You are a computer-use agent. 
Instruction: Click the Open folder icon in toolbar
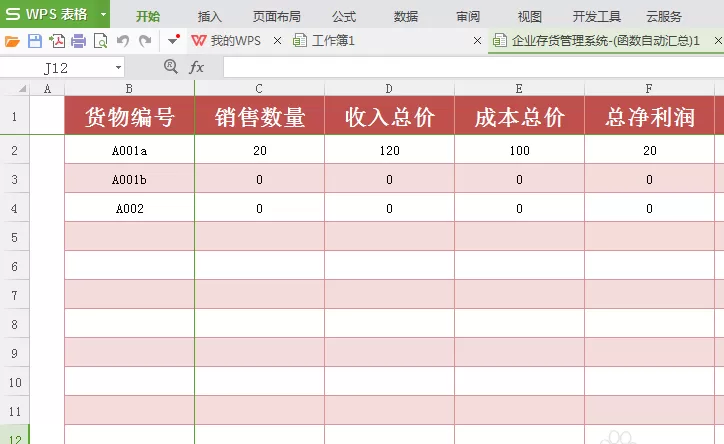(x=12, y=42)
